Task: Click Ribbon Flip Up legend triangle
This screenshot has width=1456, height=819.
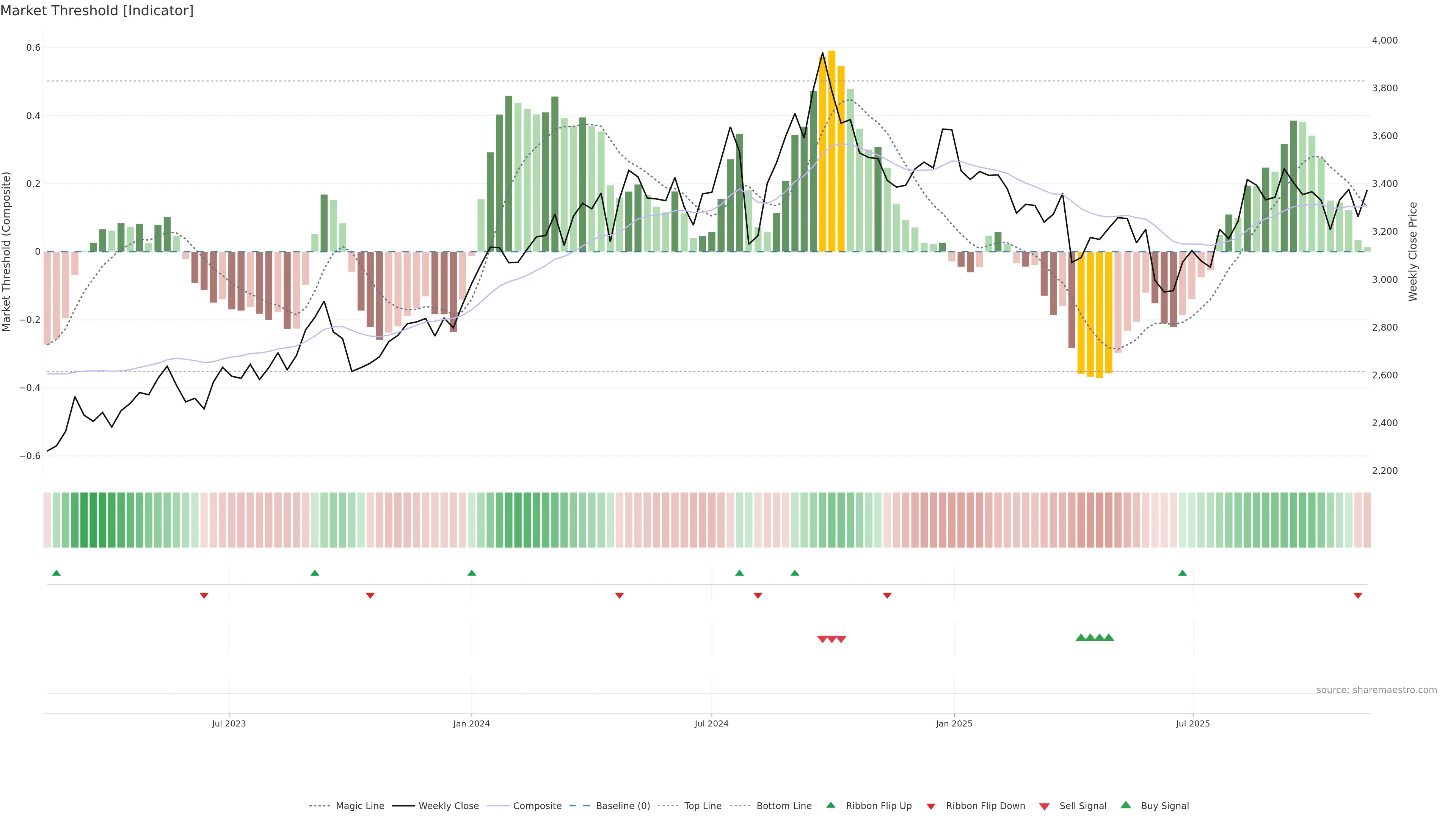Action: (x=830, y=805)
